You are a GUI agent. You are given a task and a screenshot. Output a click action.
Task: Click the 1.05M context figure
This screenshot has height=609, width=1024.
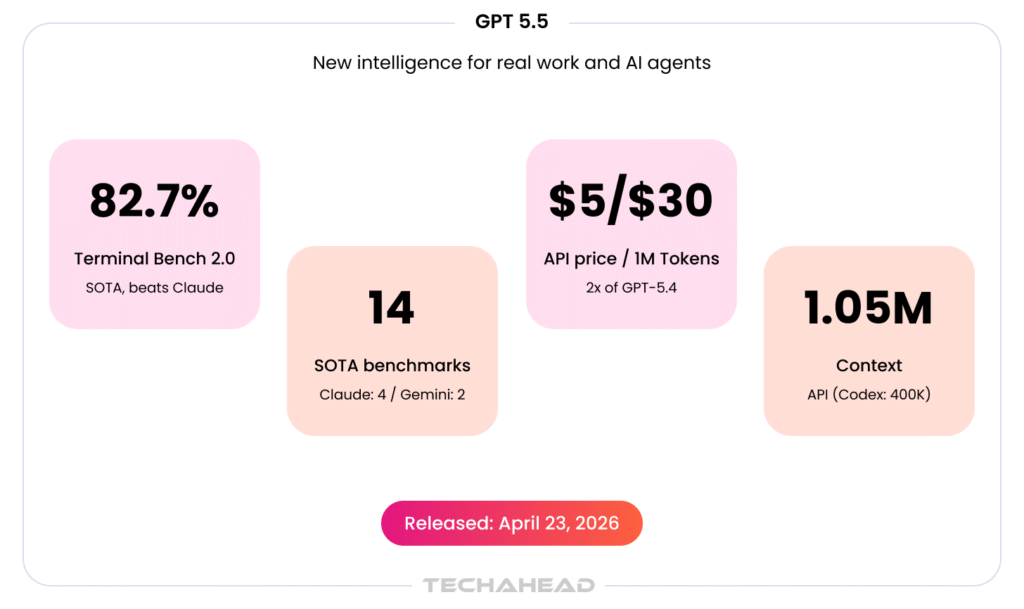pos(869,307)
